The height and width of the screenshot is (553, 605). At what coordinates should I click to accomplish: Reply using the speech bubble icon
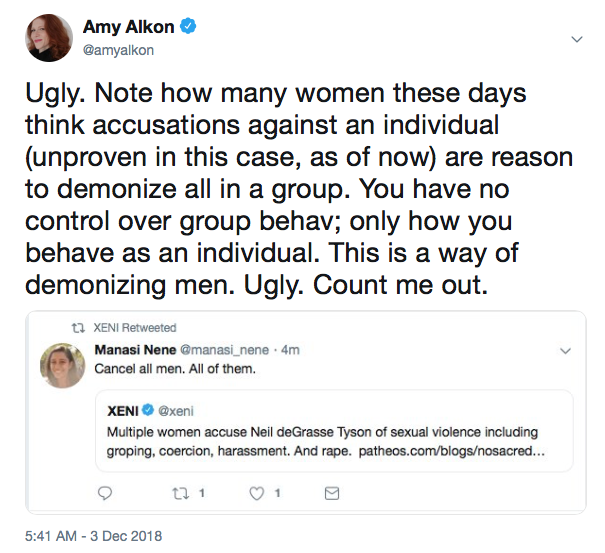click(103, 493)
